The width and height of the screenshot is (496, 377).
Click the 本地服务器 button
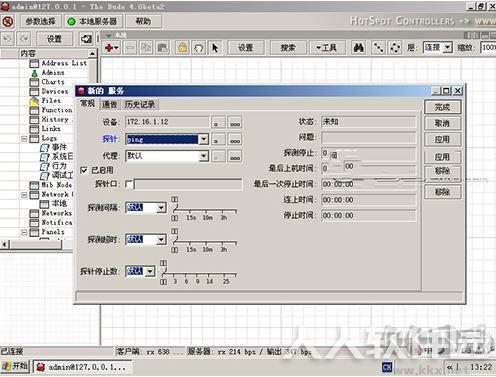94,21
